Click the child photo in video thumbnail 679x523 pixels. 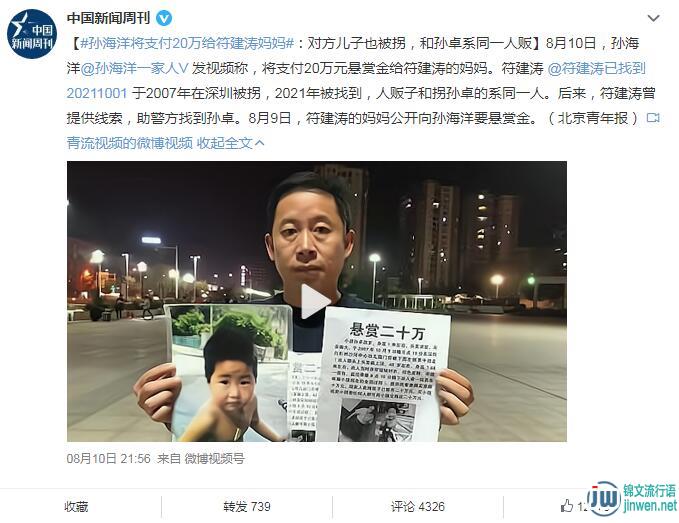point(230,373)
